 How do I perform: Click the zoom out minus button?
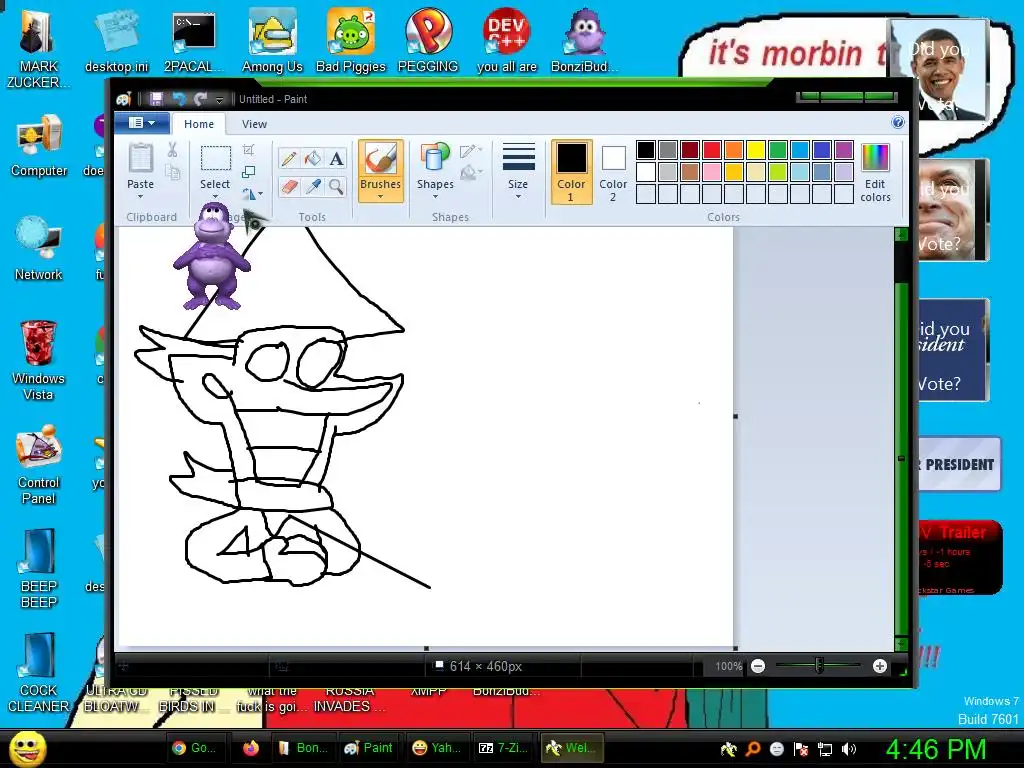[758, 666]
